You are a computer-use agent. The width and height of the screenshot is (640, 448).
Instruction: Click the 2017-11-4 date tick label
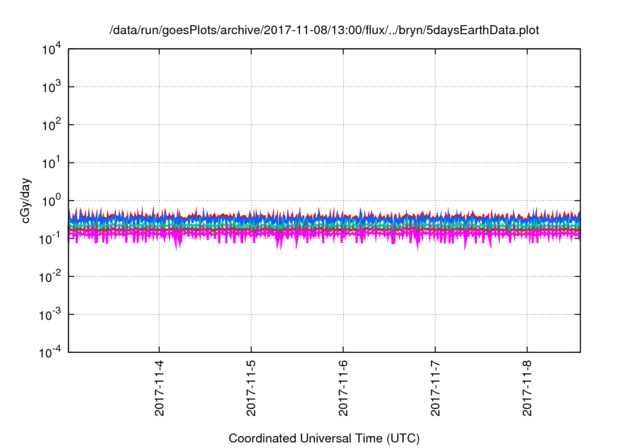(159, 388)
